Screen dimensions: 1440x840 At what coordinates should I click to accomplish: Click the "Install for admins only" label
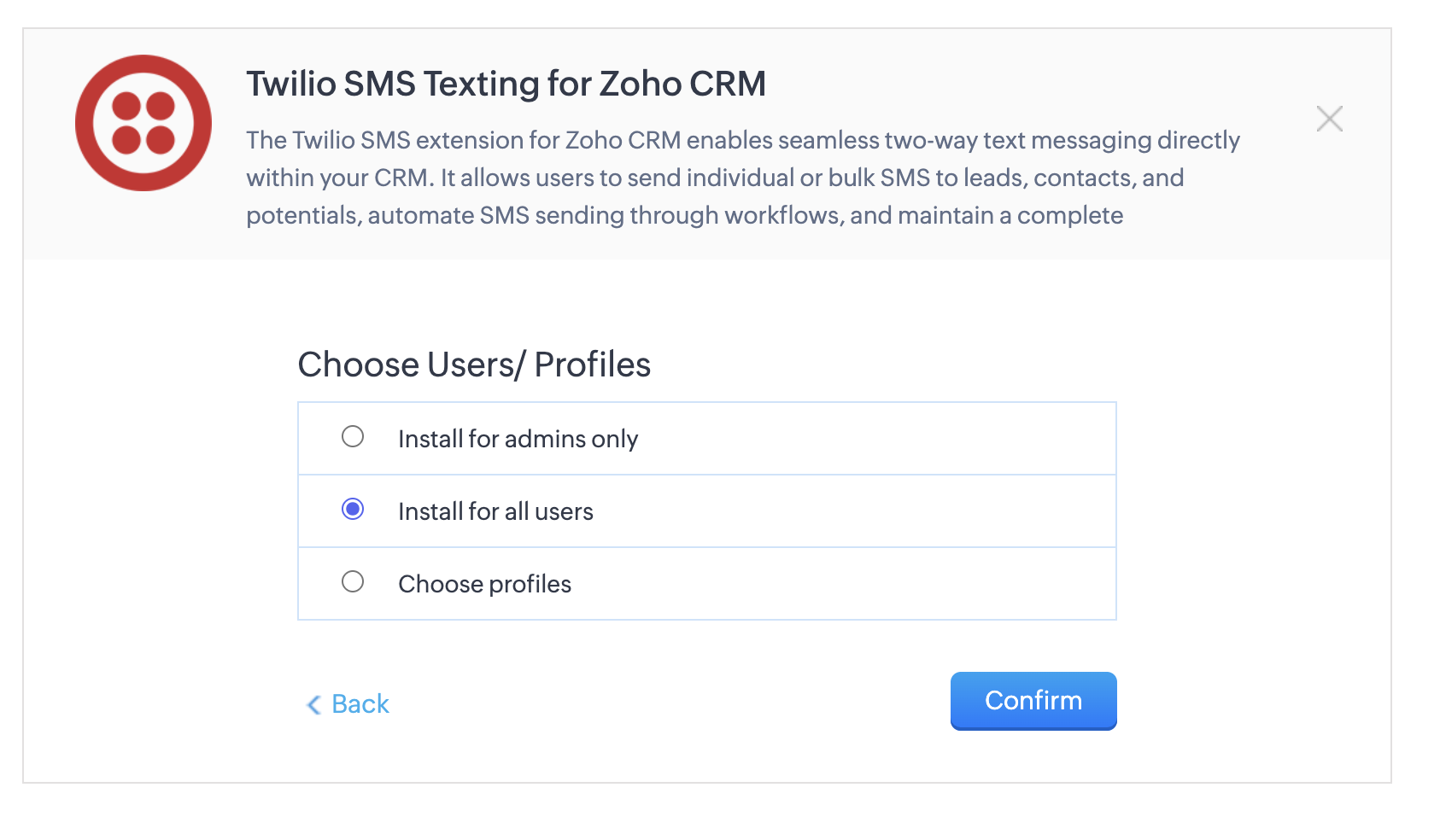point(518,439)
